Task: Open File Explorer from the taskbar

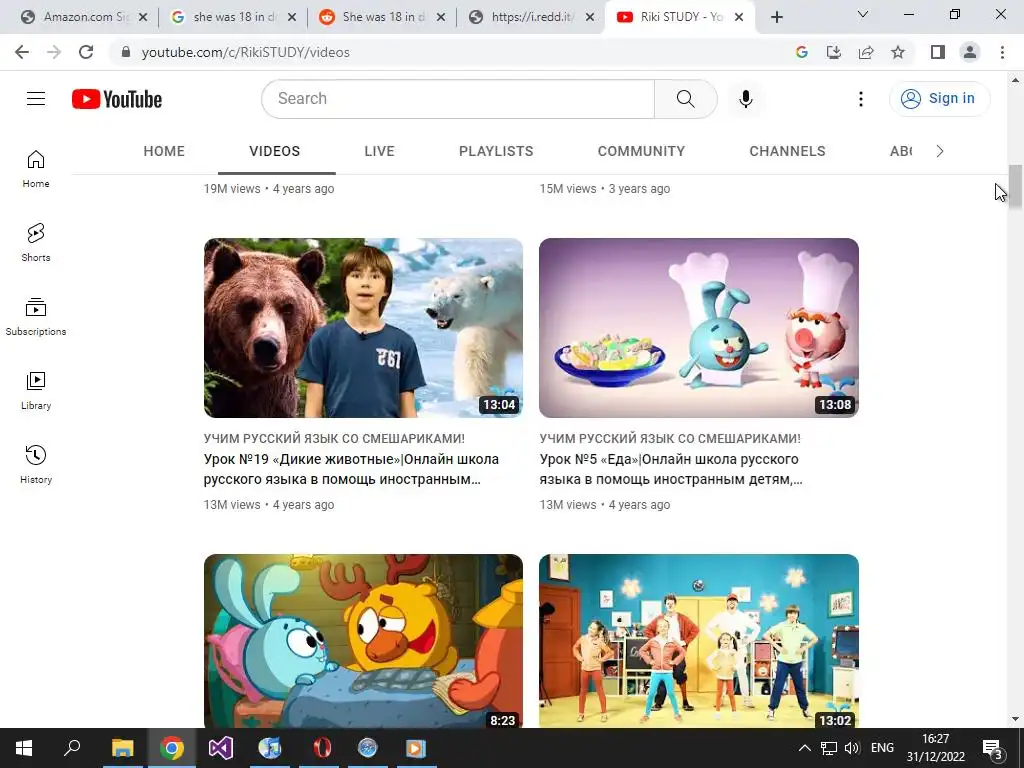Action: [122, 748]
